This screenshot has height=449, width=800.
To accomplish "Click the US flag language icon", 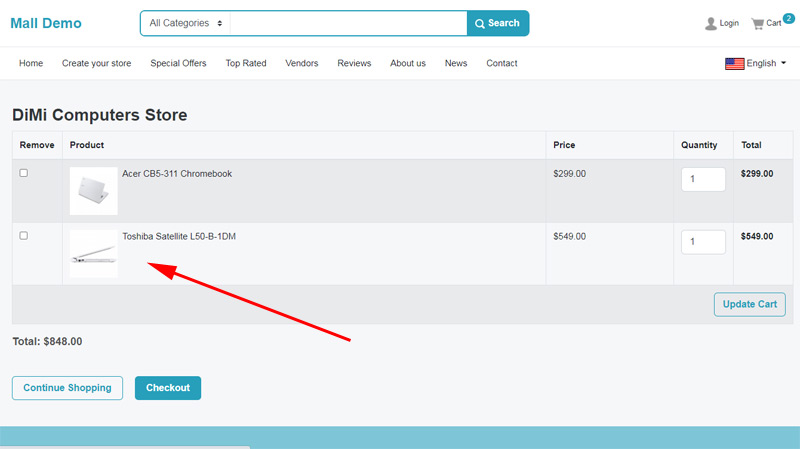I will [734, 63].
